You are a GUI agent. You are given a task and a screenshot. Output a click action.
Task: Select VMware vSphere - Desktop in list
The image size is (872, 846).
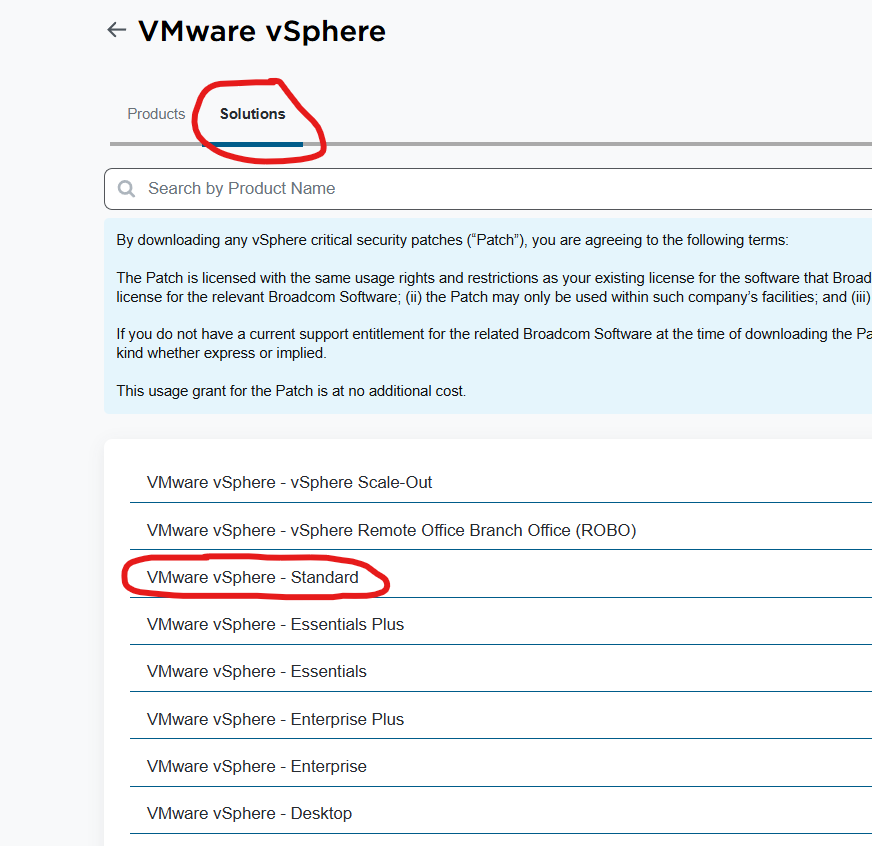coord(249,813)
